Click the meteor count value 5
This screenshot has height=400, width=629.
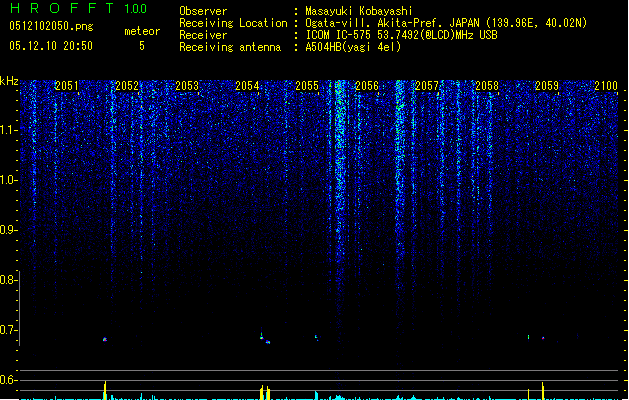point(142,46)
